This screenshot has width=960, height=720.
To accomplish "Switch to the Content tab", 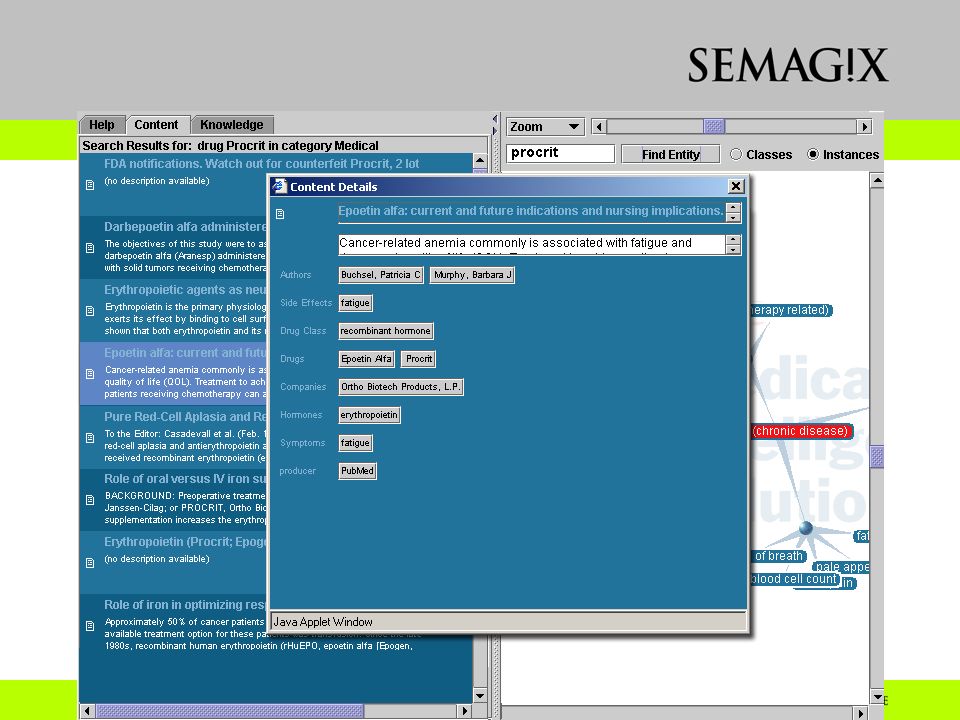I will pos(156,125).
